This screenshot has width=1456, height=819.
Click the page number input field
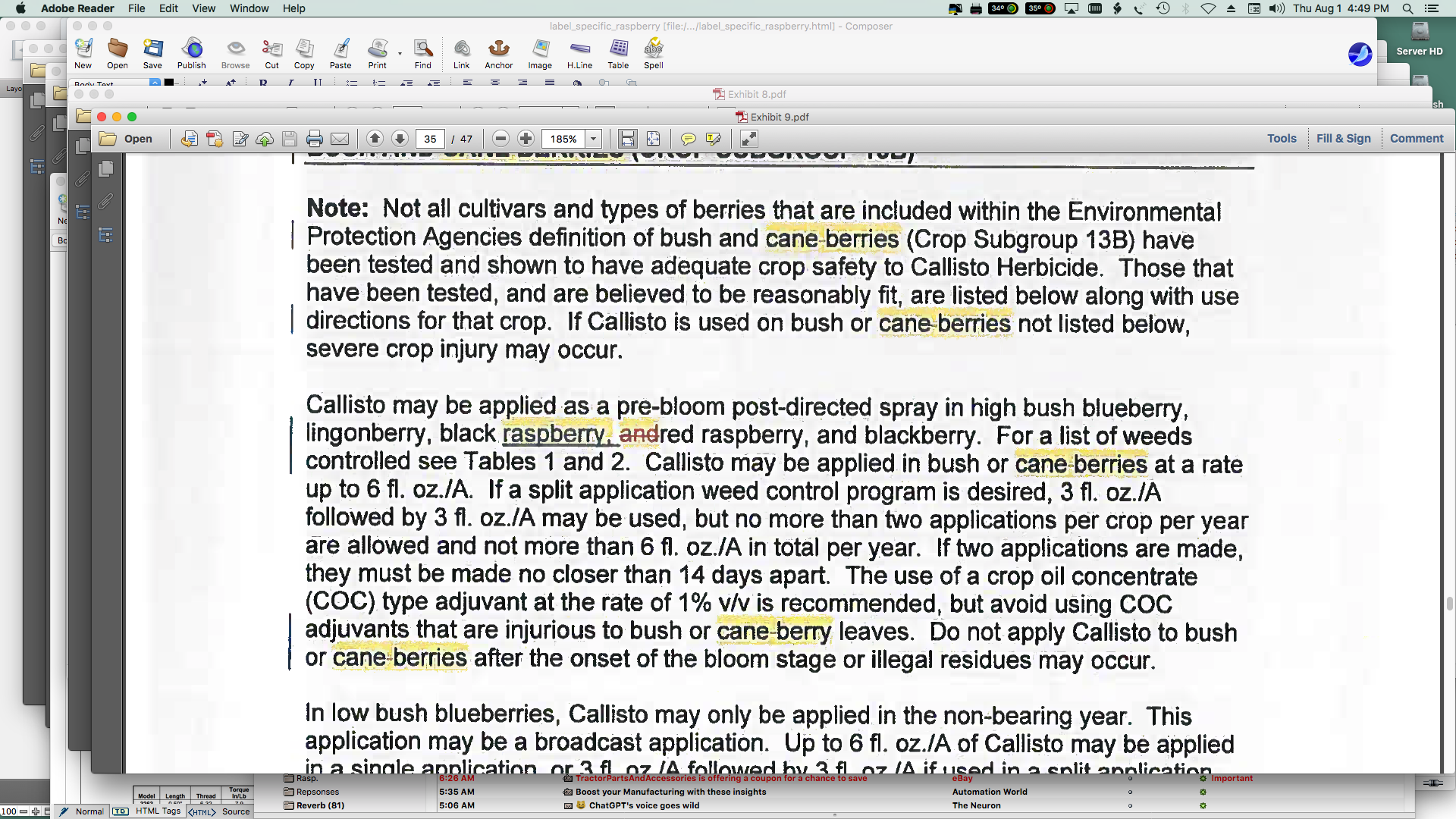(430, 139)
